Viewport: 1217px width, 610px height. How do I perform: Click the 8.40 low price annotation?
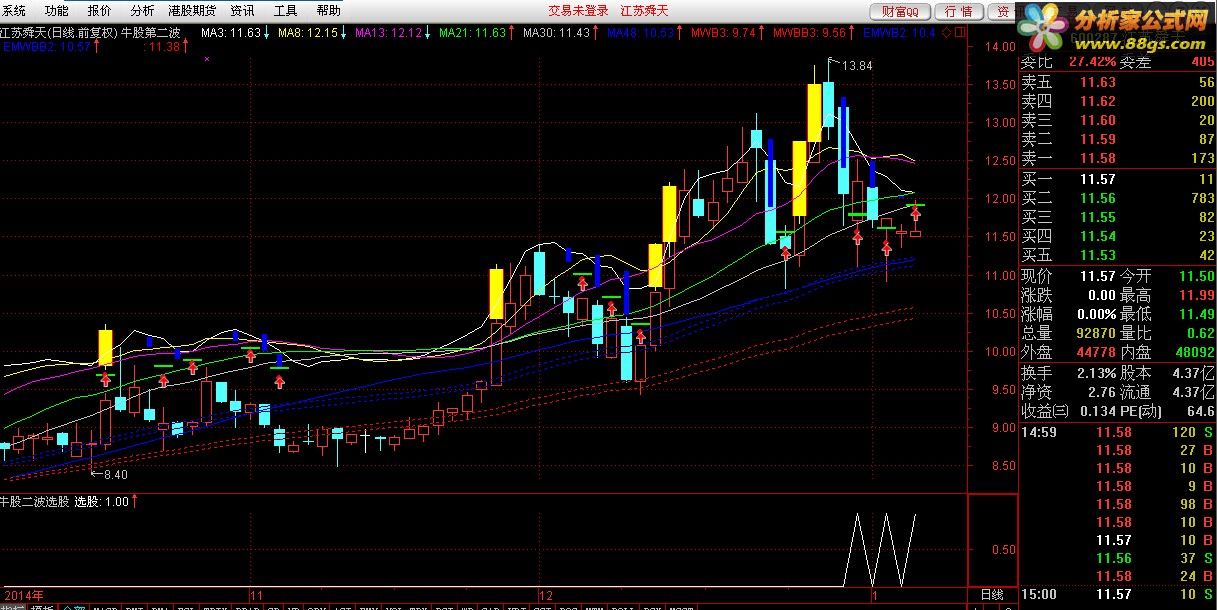tap(115, 475)
